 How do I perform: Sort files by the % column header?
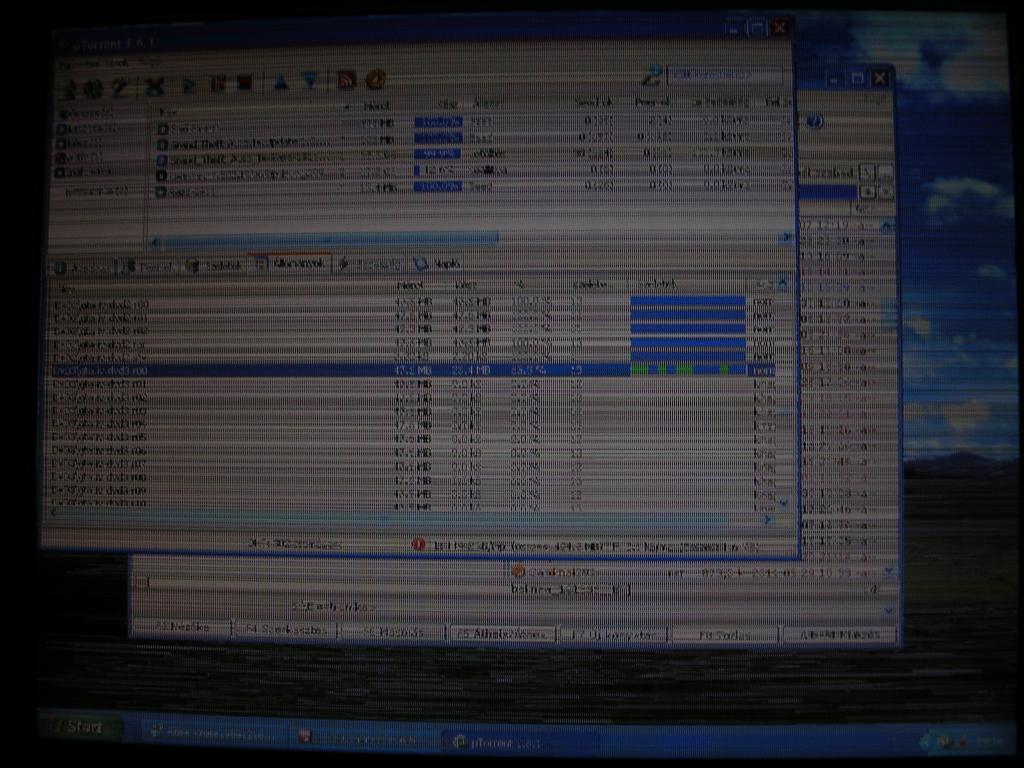tap(519, 285)
